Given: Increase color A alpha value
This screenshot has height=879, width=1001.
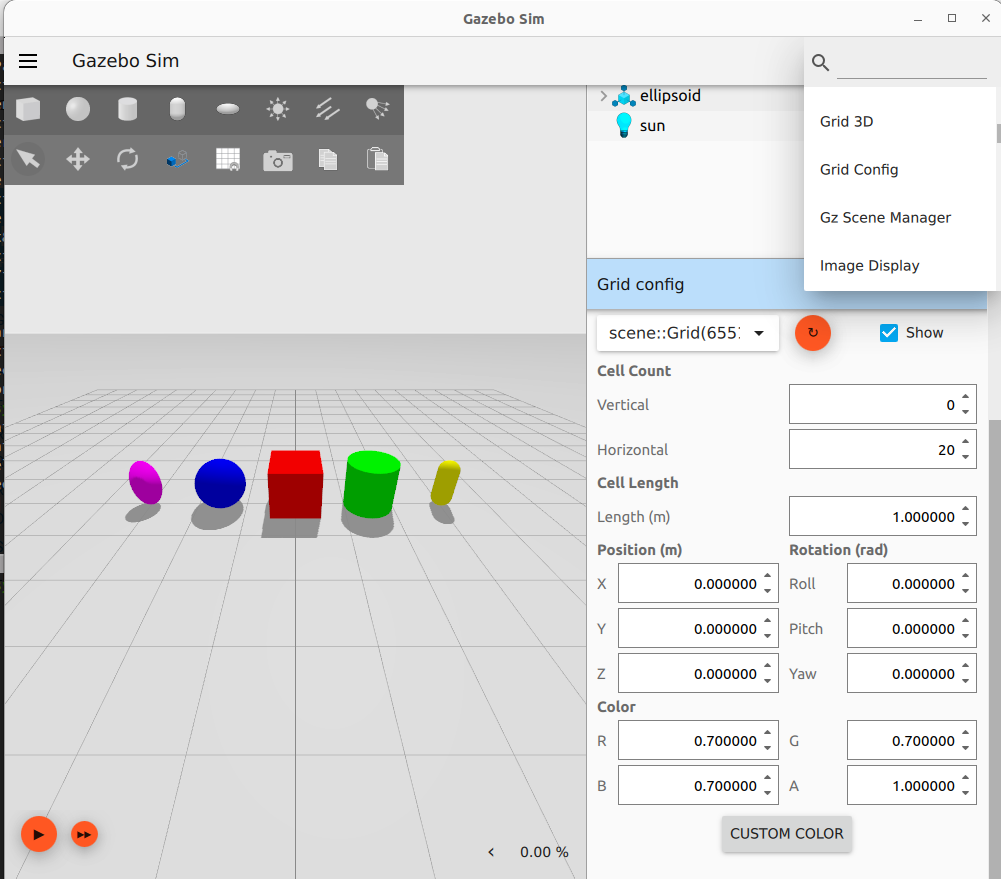Looking at the screenshot, I should [965, 778].
